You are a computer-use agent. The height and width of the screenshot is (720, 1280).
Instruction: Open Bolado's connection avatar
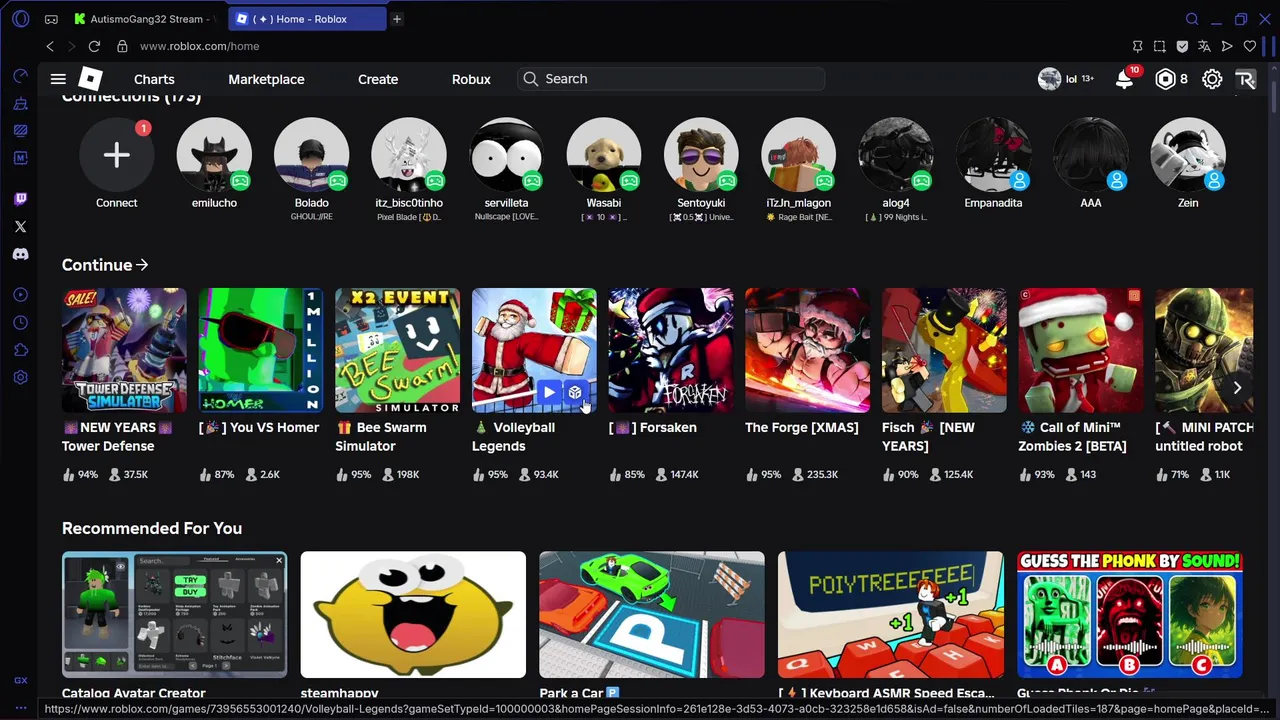(311, 155)
